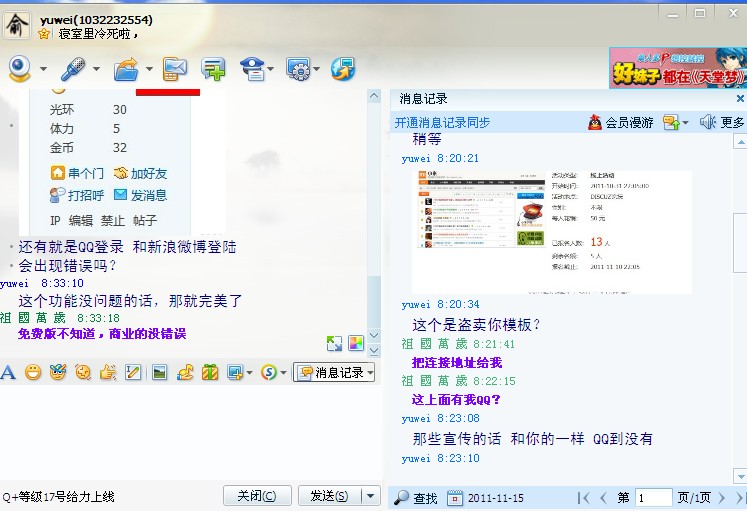Expand applications dropdown arrow

316,69
